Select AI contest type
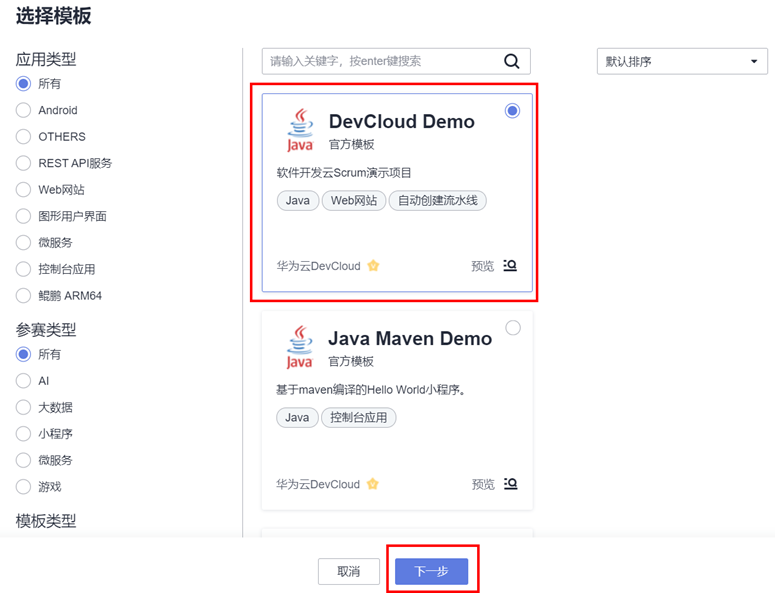The height and width of the screenshot is (593, 775). (23, 381)
